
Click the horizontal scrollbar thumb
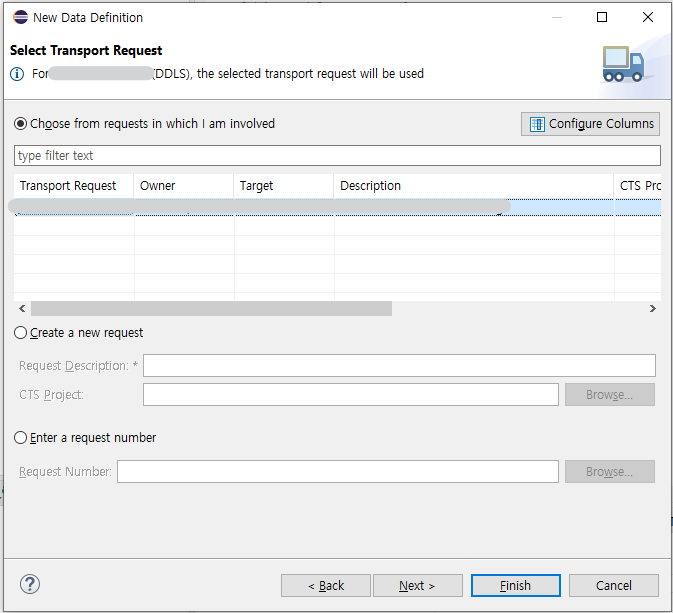210,309
